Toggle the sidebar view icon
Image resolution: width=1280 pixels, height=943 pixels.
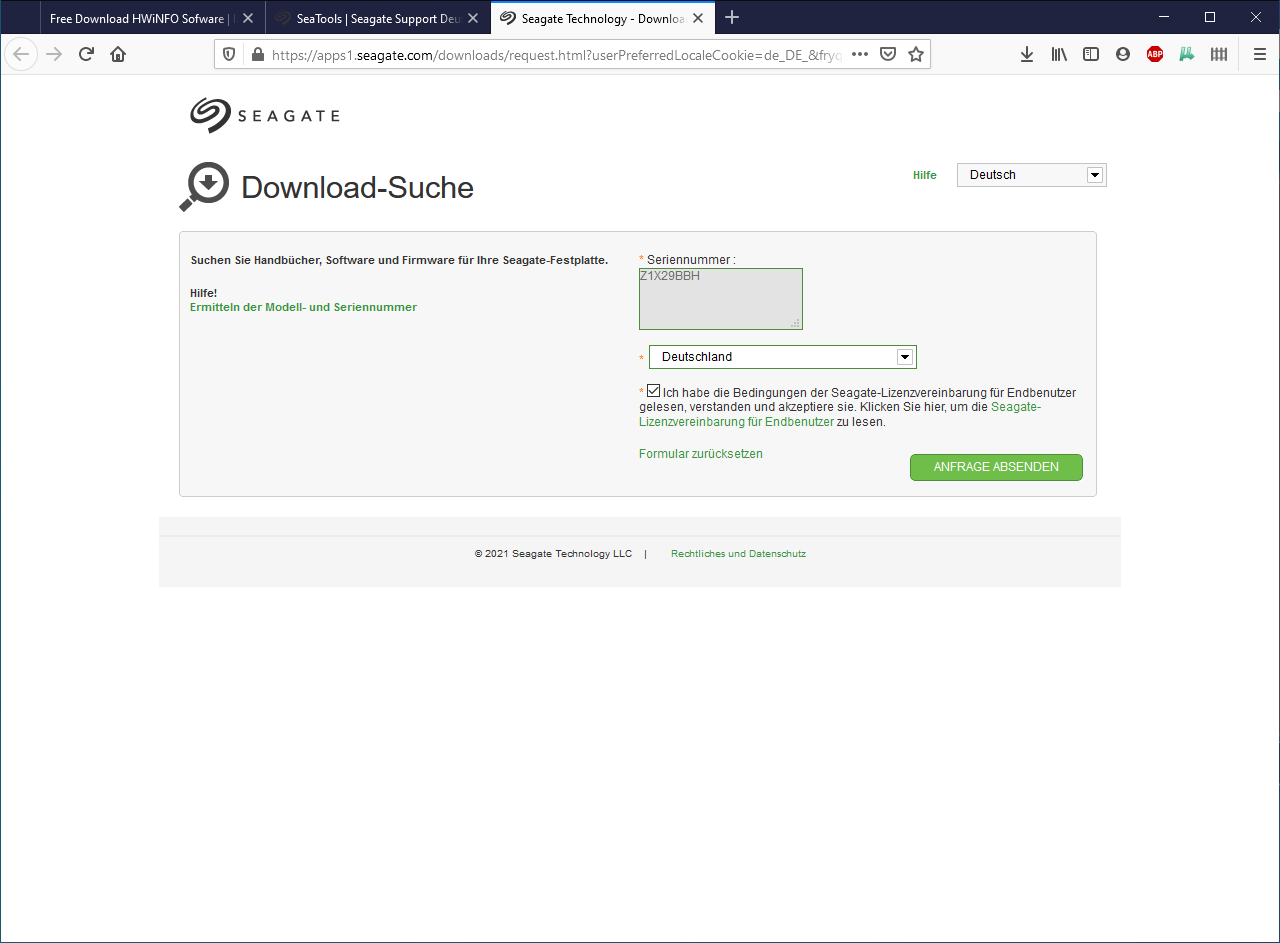(x=1091, y=54)
